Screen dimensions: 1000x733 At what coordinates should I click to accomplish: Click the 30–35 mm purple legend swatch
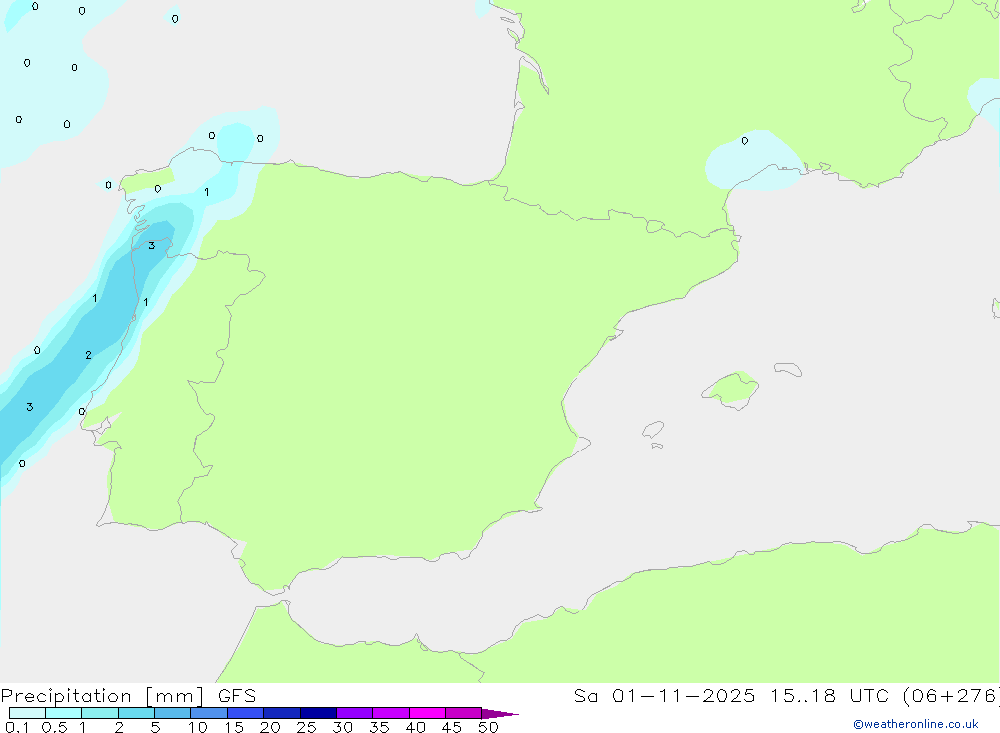[354, 713]
